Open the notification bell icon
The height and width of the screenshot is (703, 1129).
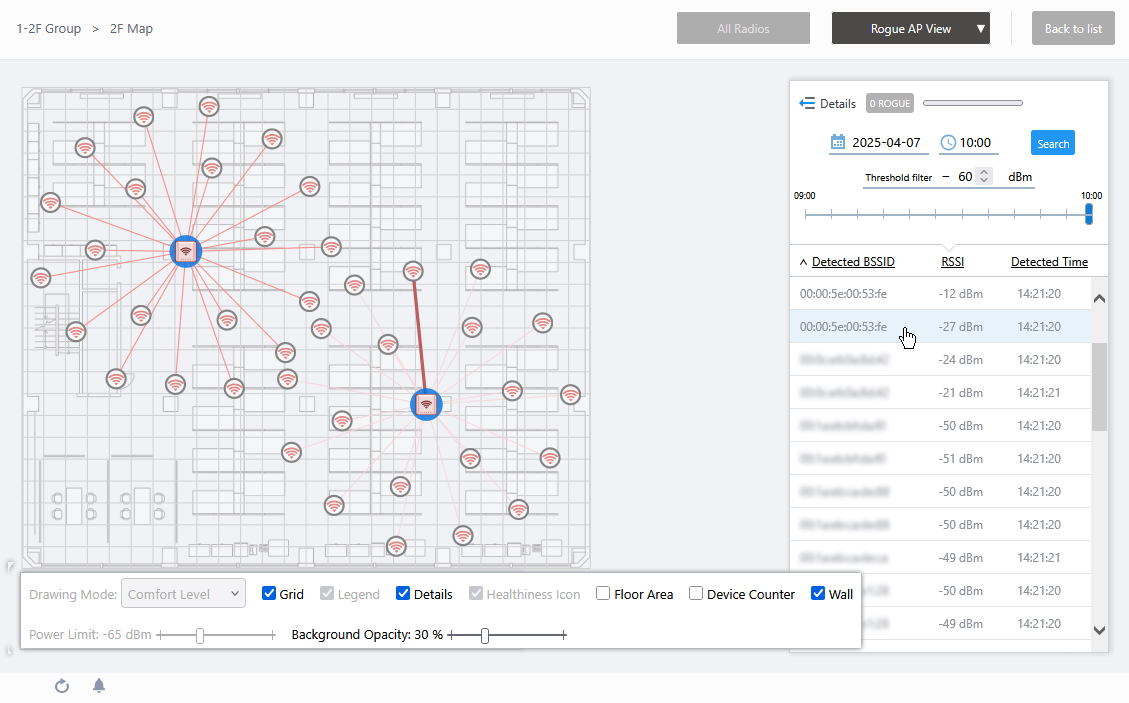pyautogui.click(x=99, y=686)
